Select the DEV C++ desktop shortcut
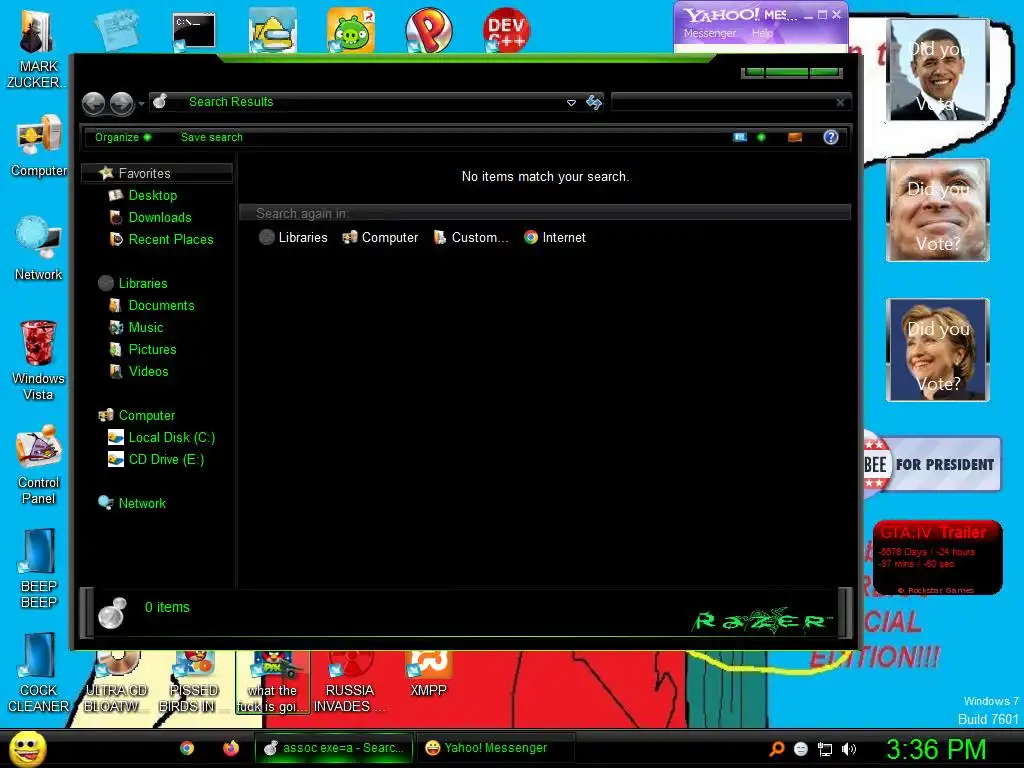The height and width of the screenshot is (768, 1024). [506, 30]
